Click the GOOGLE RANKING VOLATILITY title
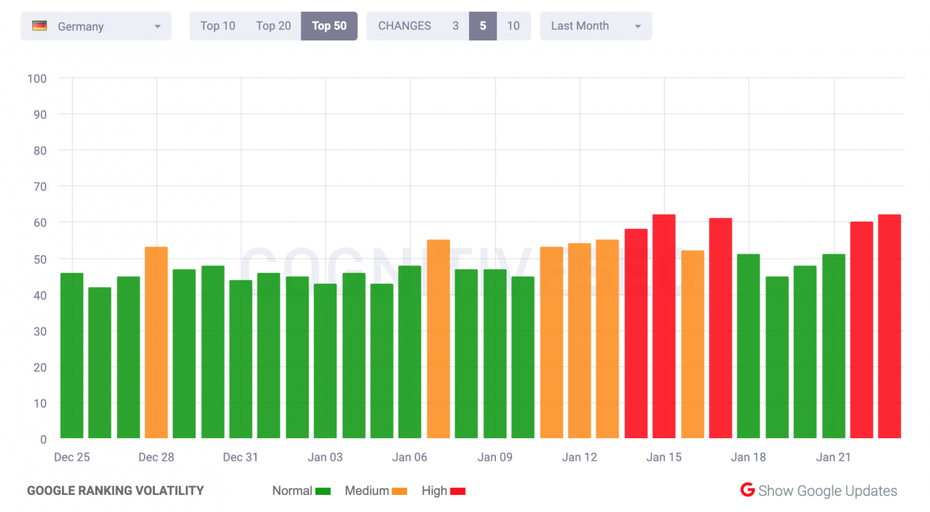Image resolution: width=930 pixels, height=512 pixels. 115,491
